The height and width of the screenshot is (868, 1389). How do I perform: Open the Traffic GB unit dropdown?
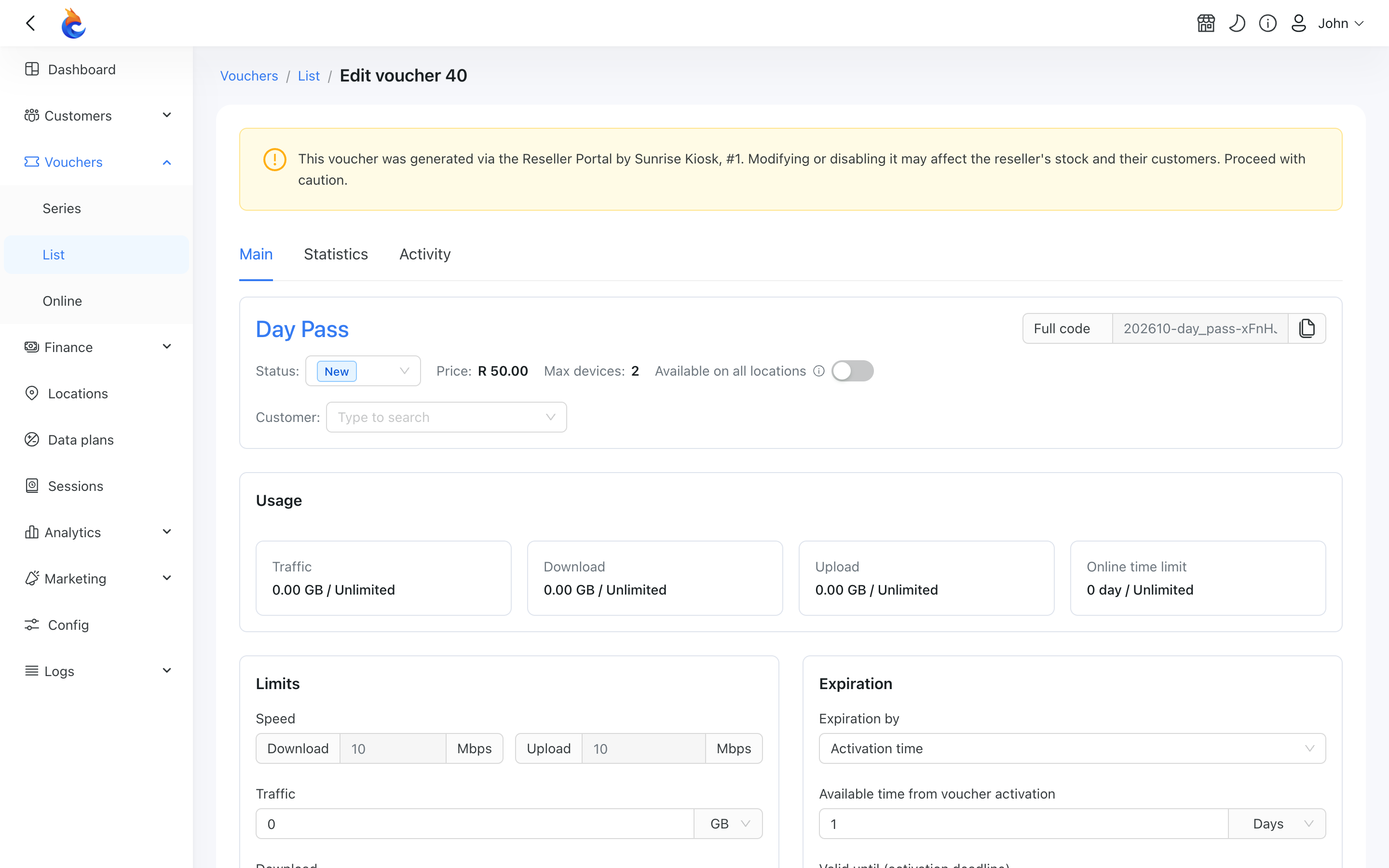click(728, 824)
